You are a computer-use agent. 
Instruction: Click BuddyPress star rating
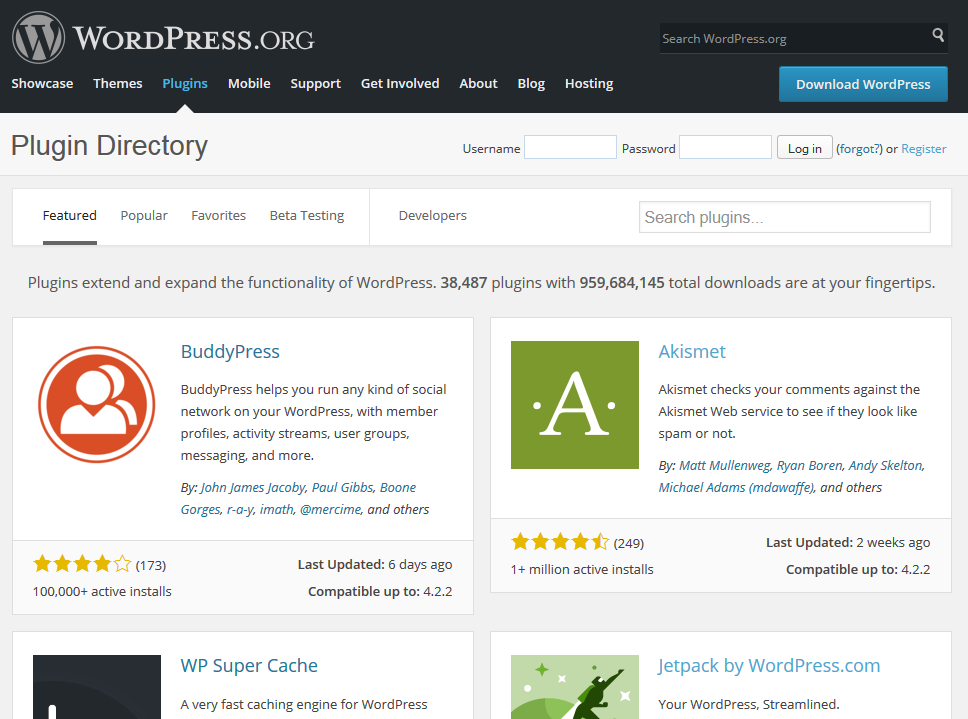82,564
